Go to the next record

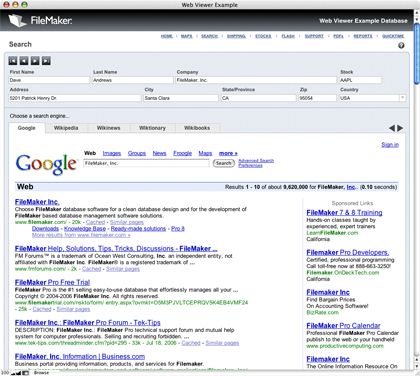pyautogui.click(x=35, y=61)
